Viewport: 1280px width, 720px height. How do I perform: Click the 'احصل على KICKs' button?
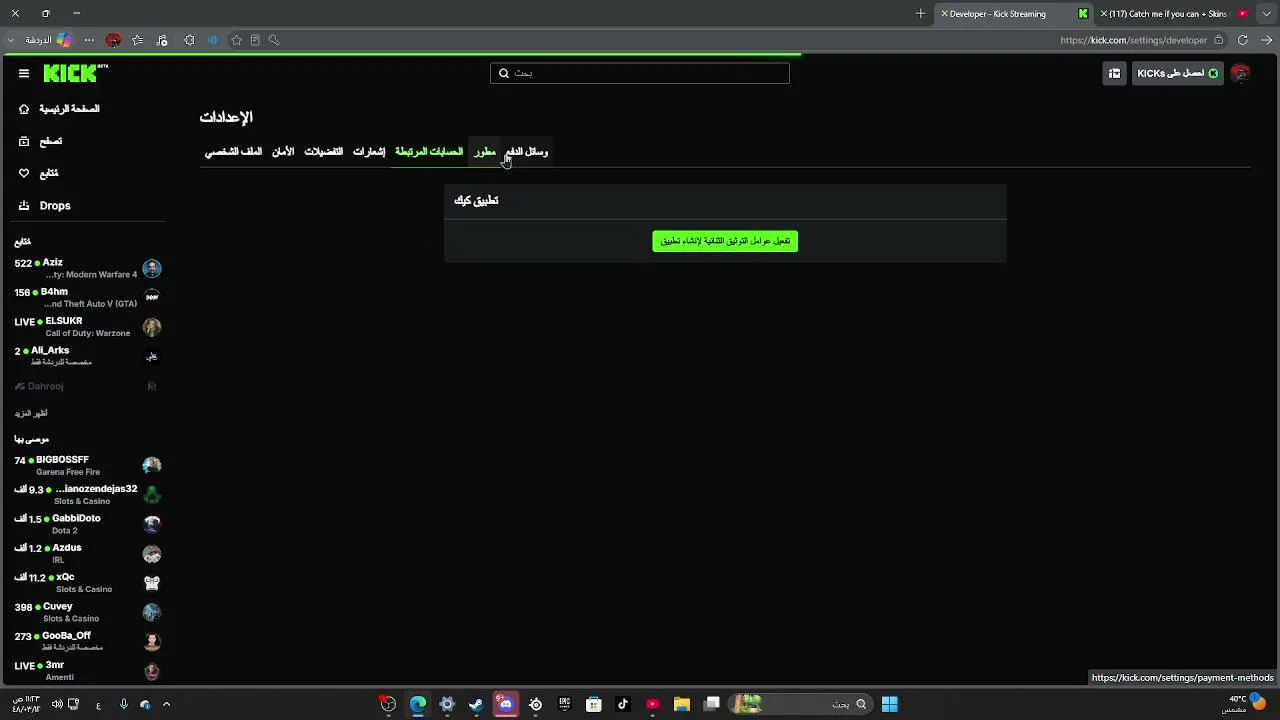click(x=1177, y=73)
